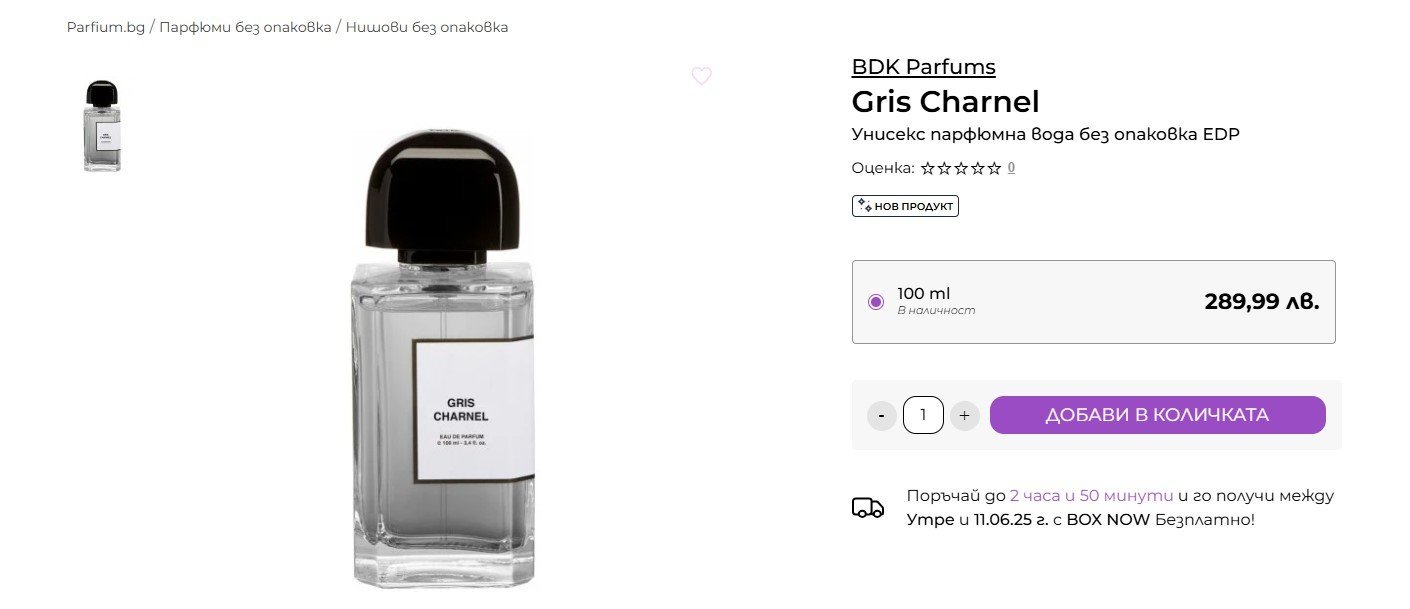Open Нишови без опаковка breadcrumb
Screen dimensions: 1410x609
point(427,27)
